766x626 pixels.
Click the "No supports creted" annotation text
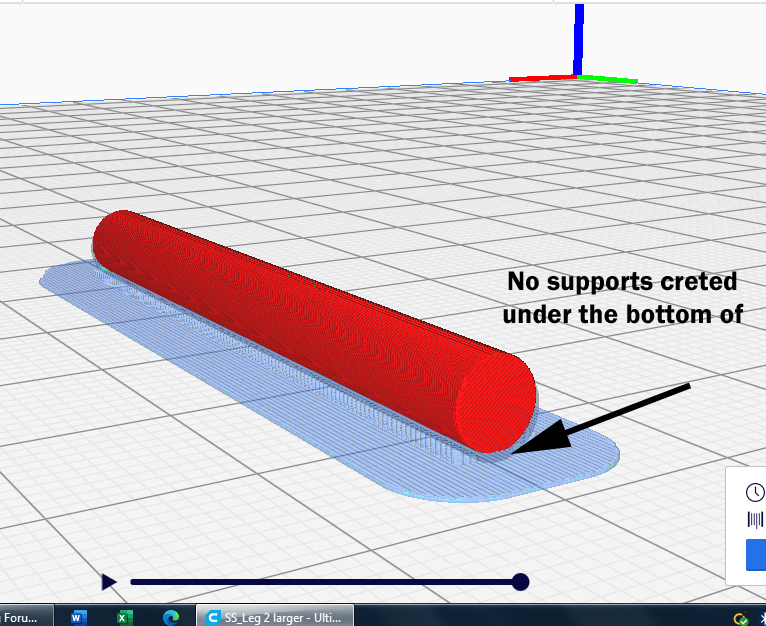coord(622,282)
